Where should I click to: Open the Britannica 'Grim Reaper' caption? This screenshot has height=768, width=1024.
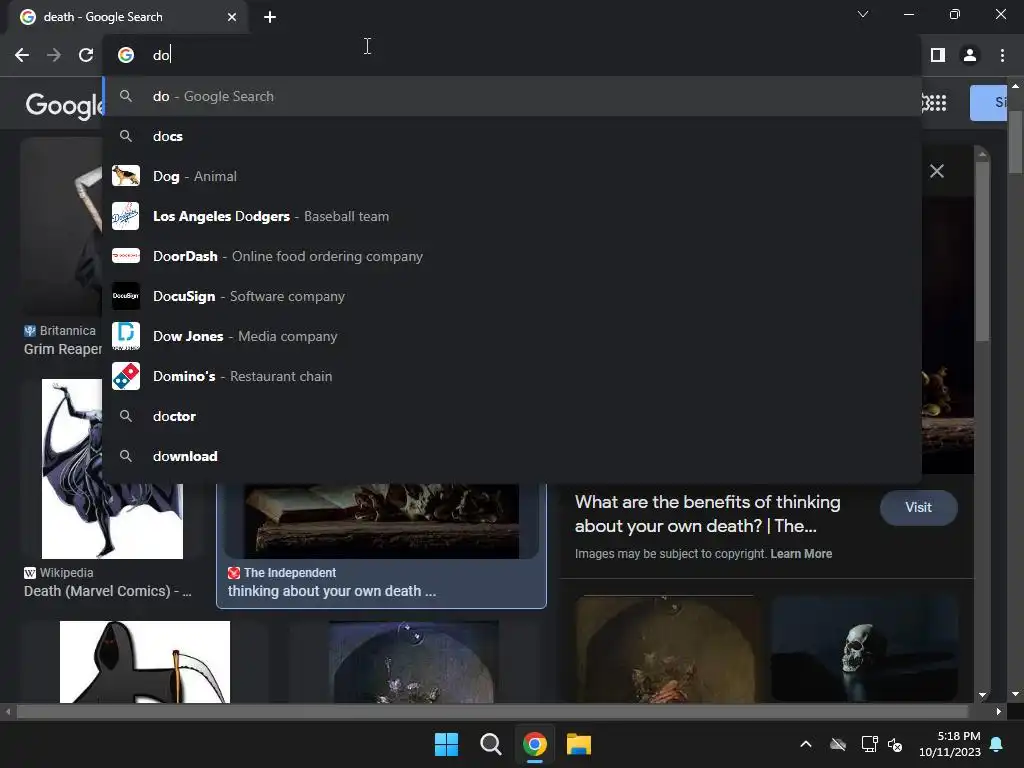[x=63, y=349]
